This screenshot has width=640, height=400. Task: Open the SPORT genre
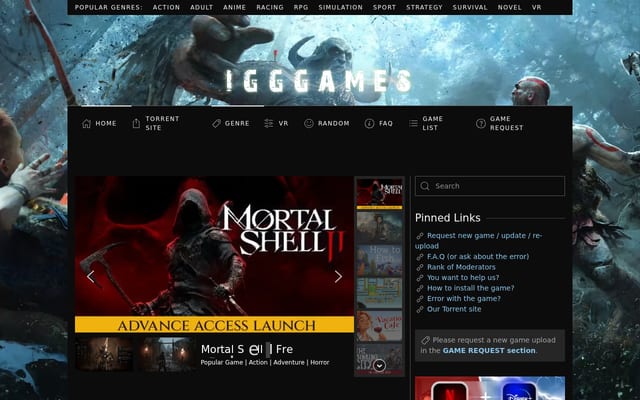click(x=384, y=7)
